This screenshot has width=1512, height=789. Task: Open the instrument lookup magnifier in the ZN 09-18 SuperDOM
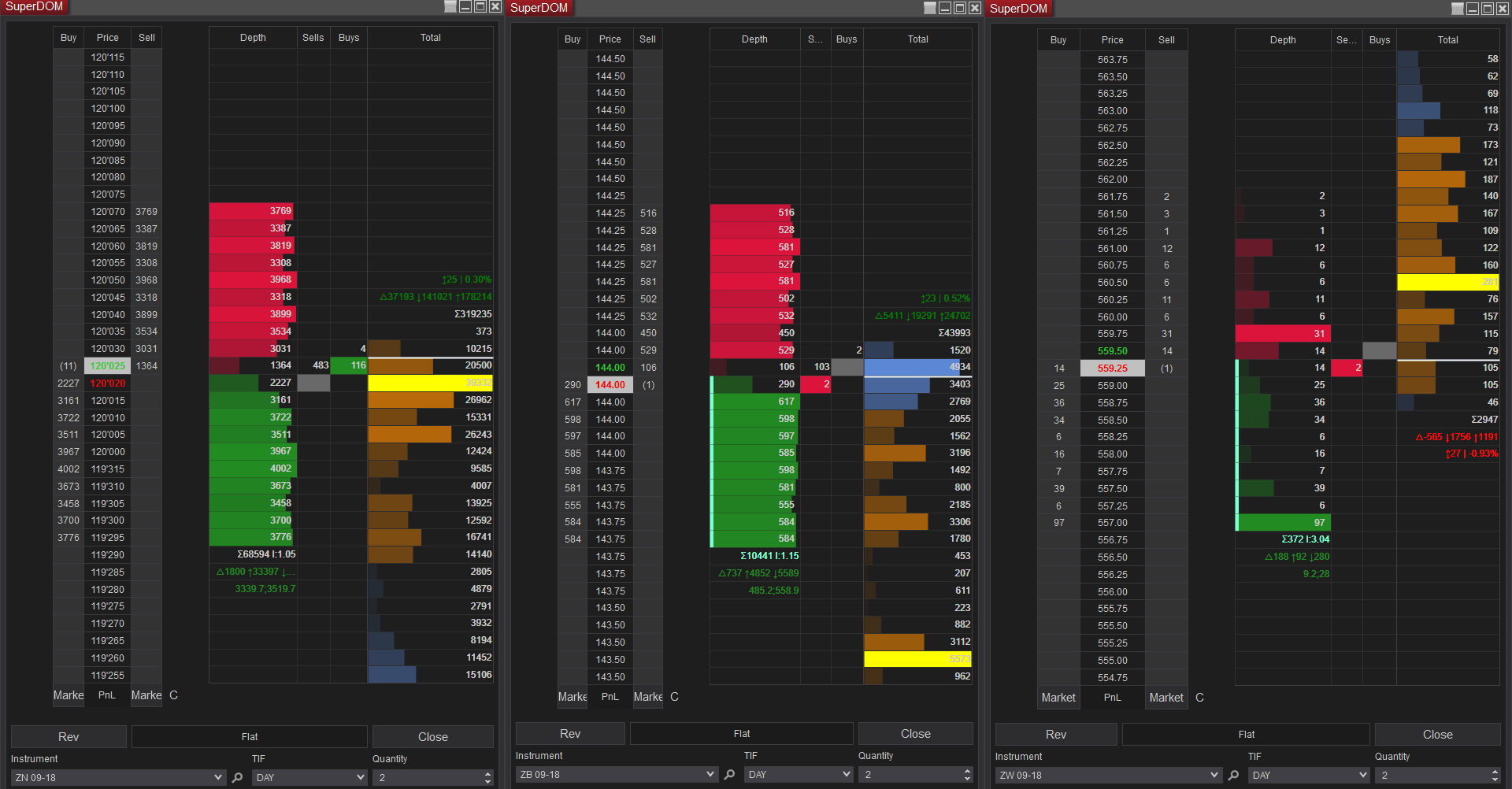click(x=237, y=777)
